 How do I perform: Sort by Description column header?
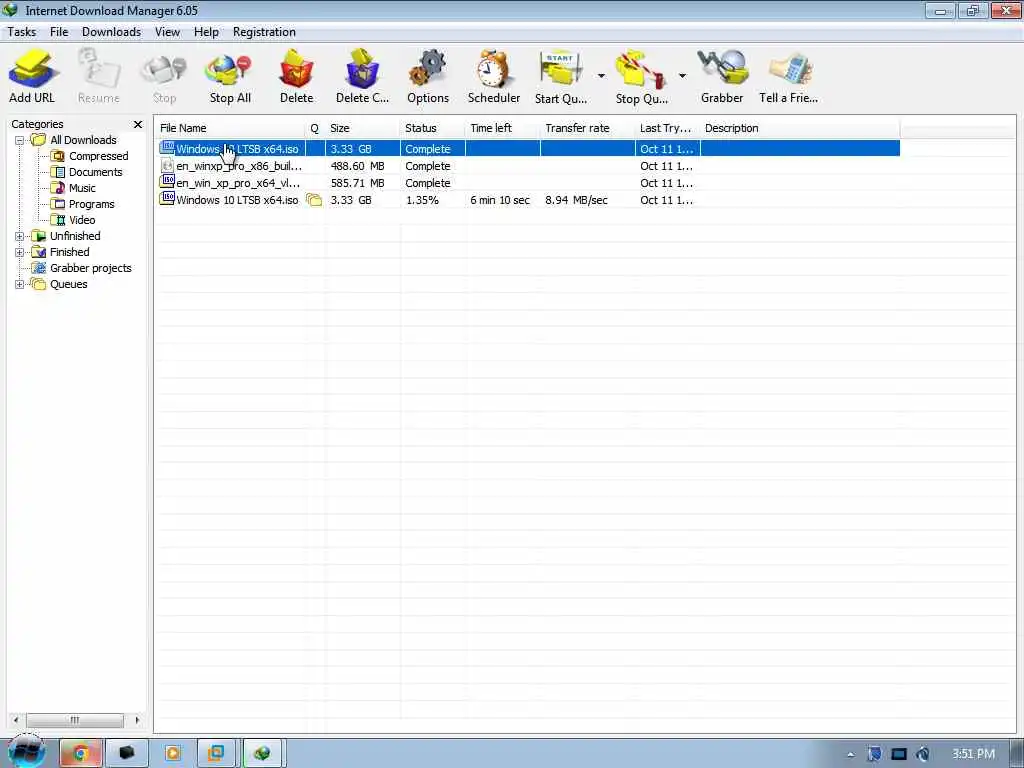[x=800, y=128]
